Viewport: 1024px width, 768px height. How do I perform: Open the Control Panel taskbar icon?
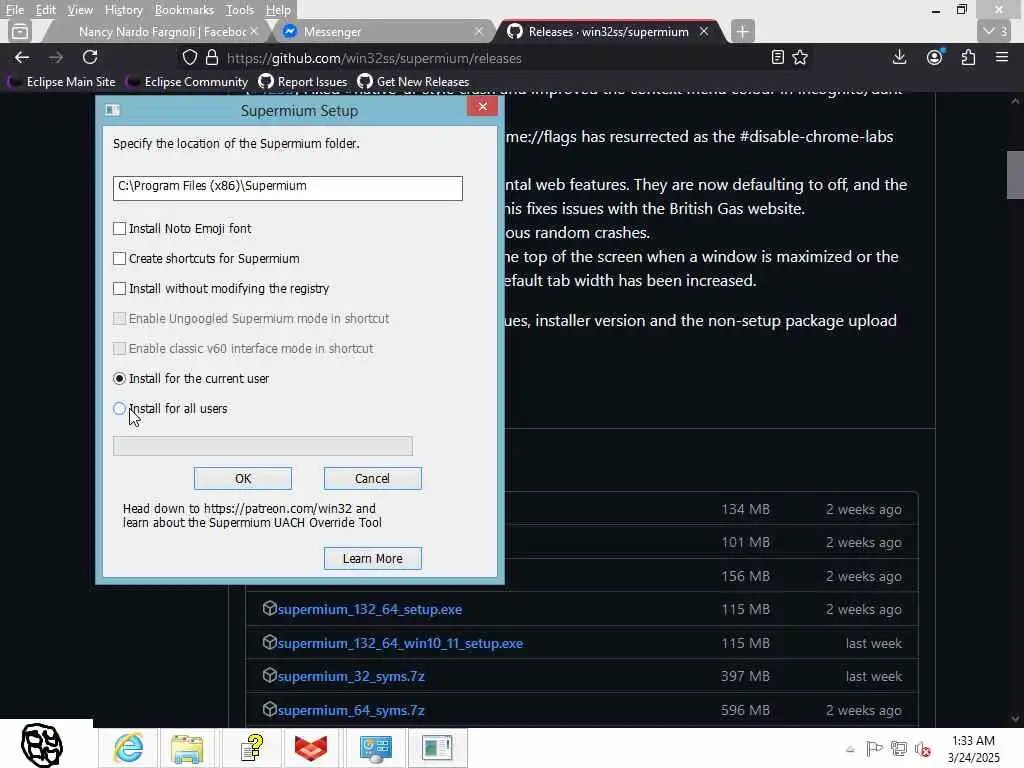[x=376, y=748]
